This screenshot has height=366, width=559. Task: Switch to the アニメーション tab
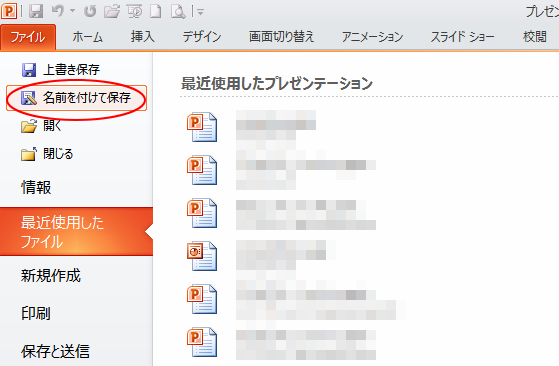point(372,37)
